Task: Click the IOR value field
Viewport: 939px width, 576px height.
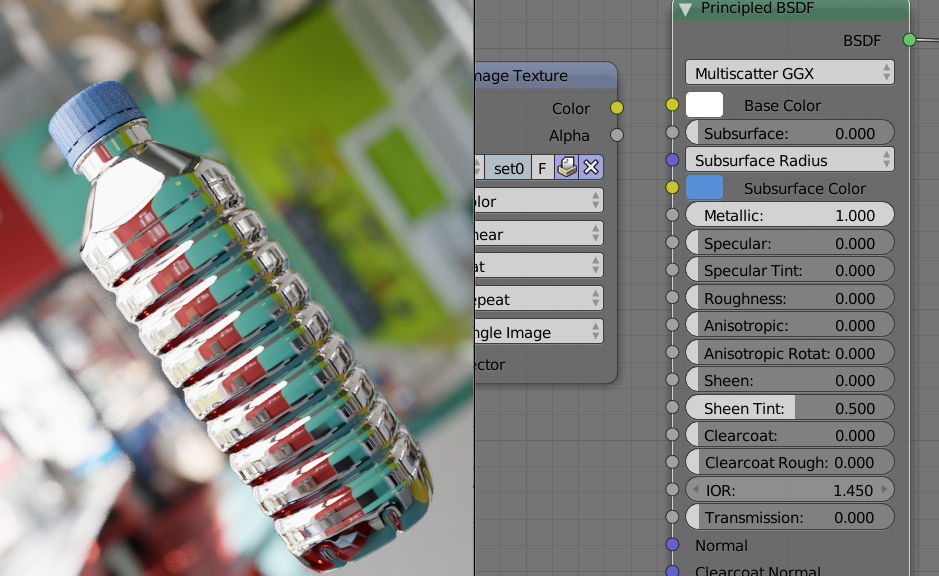Action: (789, 490)
